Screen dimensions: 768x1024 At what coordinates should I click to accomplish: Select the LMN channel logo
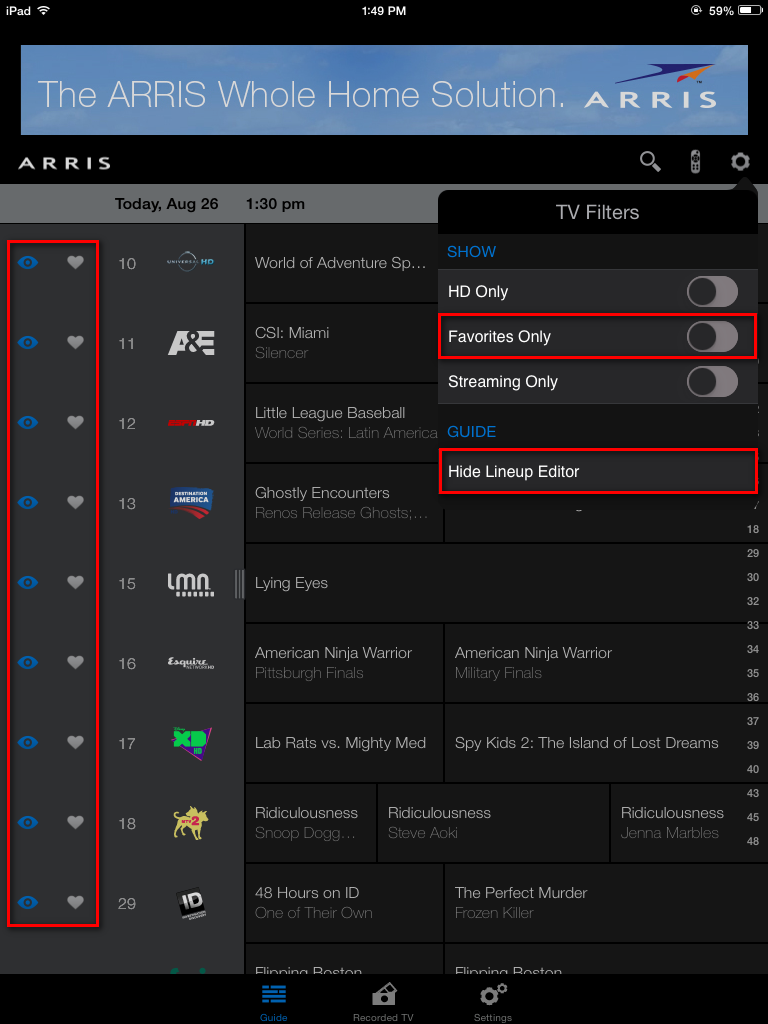[191, 584]
